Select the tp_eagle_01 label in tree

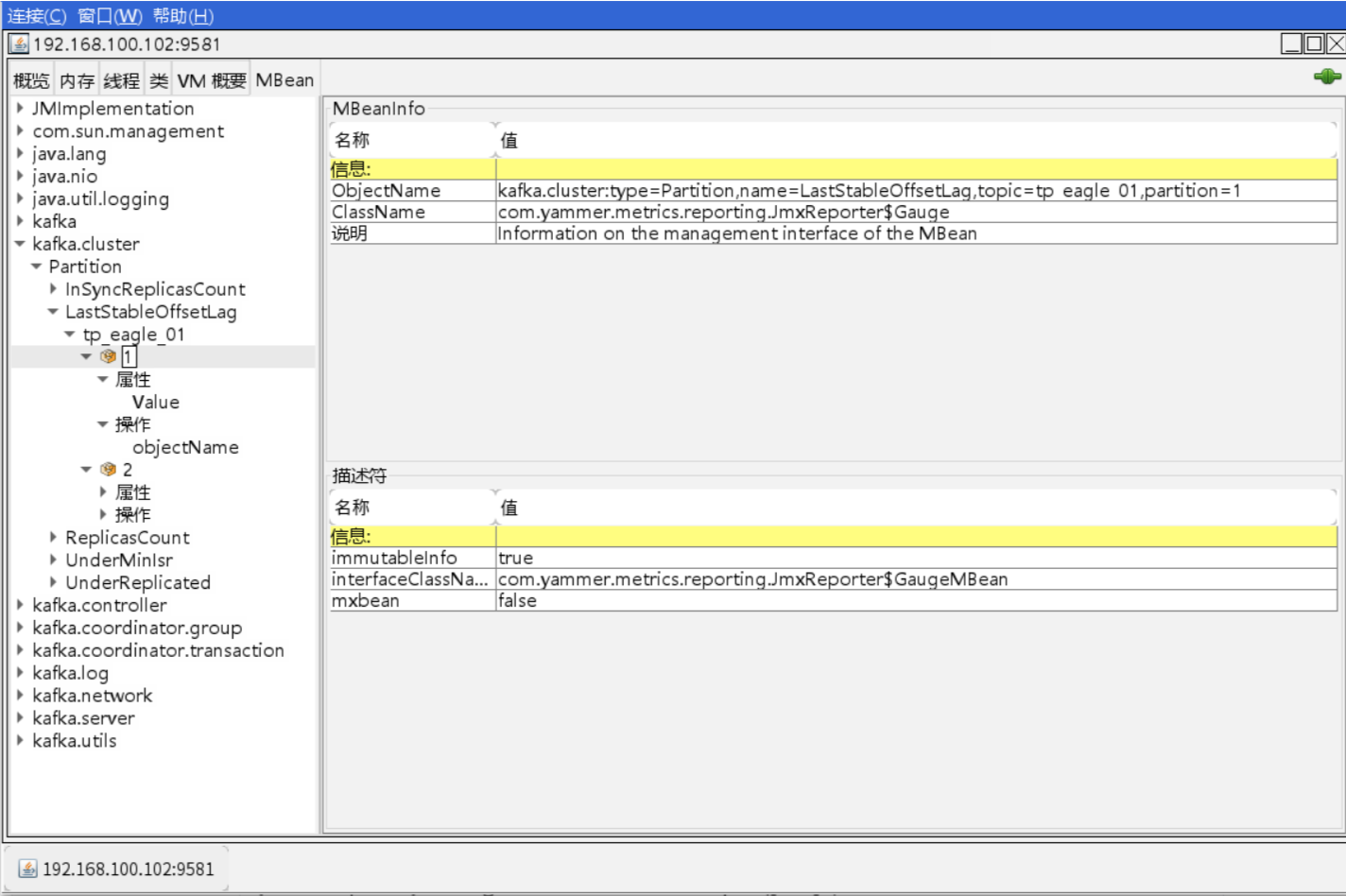(133, 334)
